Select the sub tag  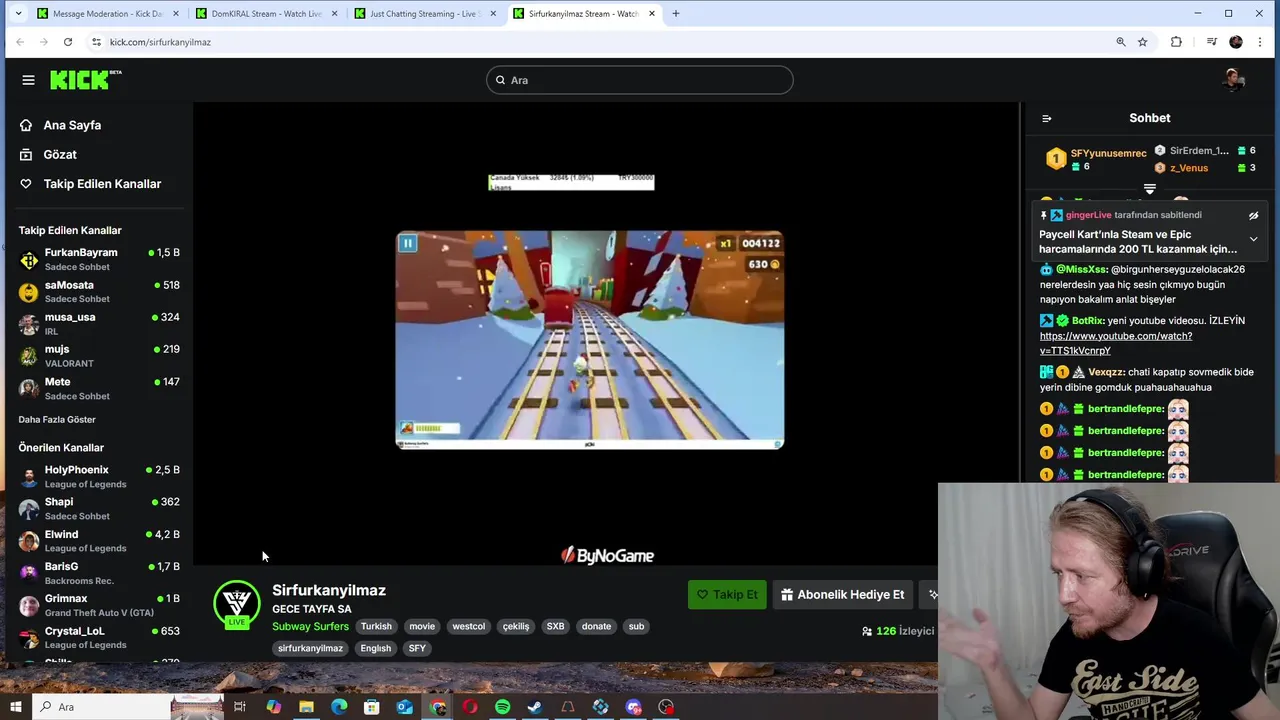[x=636, y=626]
